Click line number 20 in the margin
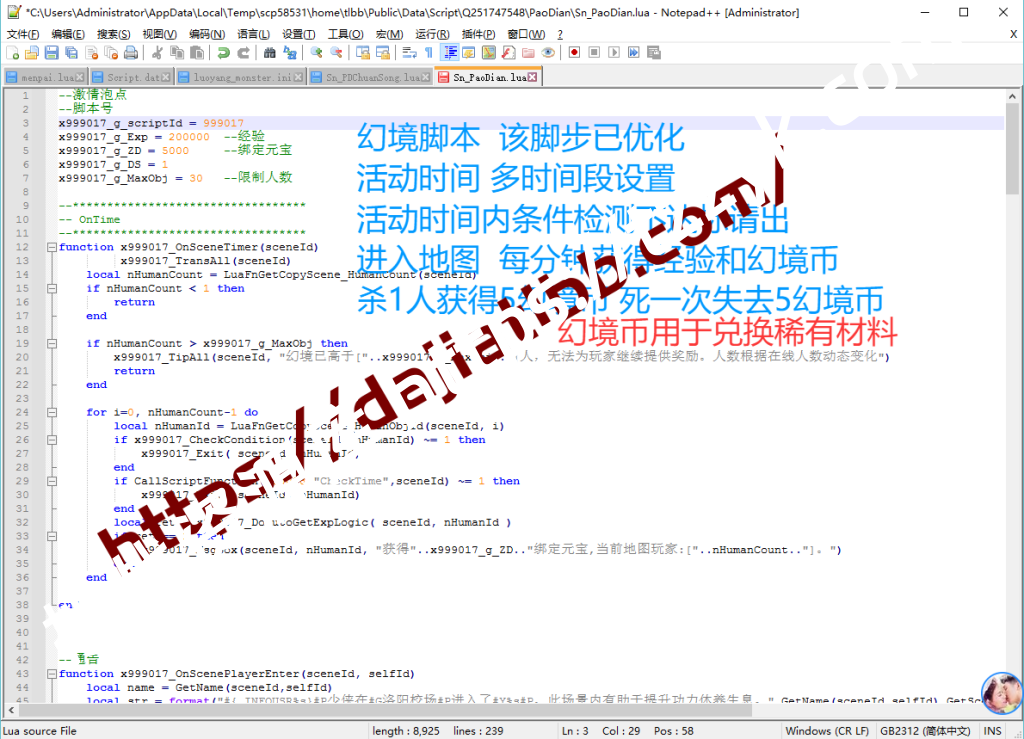The height and width of the screenshot is (739, 1024). (23, 357)
